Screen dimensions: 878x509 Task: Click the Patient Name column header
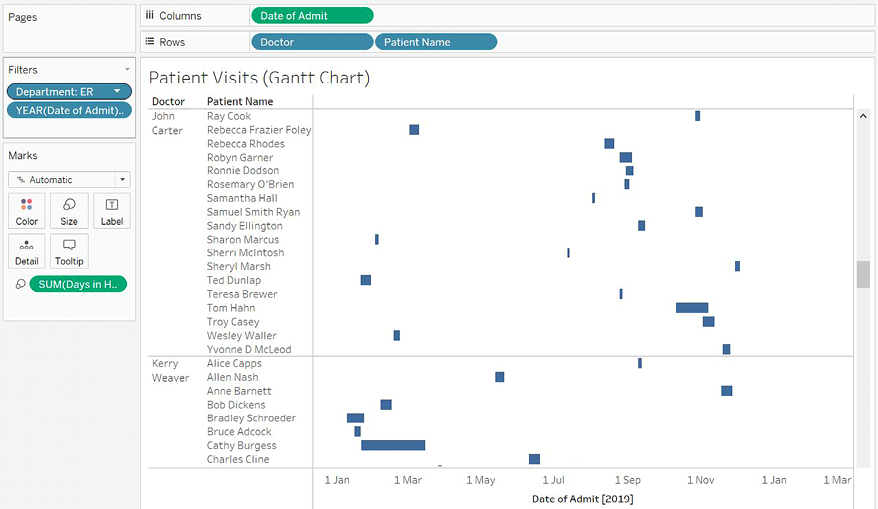pyautogui.click(x=240, y=101)
